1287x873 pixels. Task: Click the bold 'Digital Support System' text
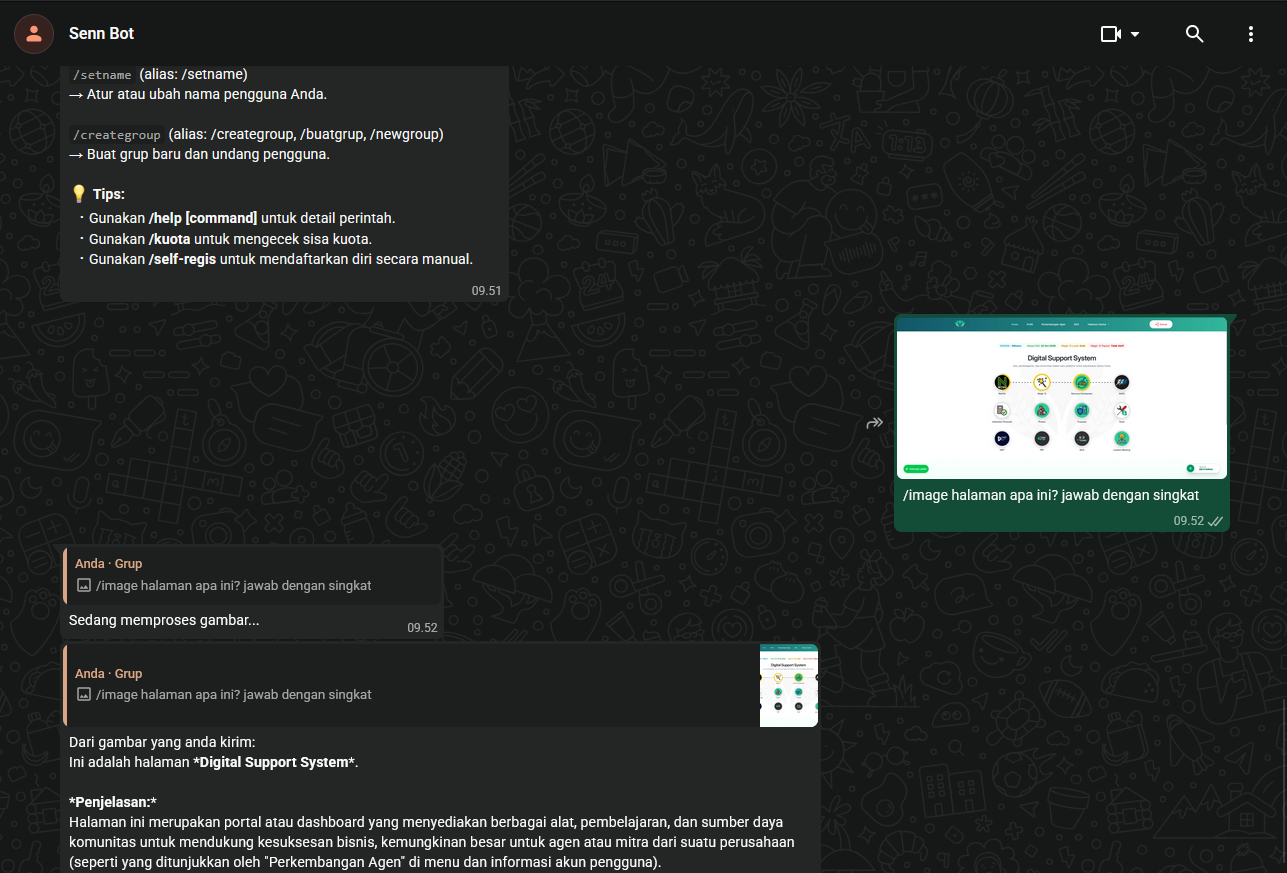[274, 762]
